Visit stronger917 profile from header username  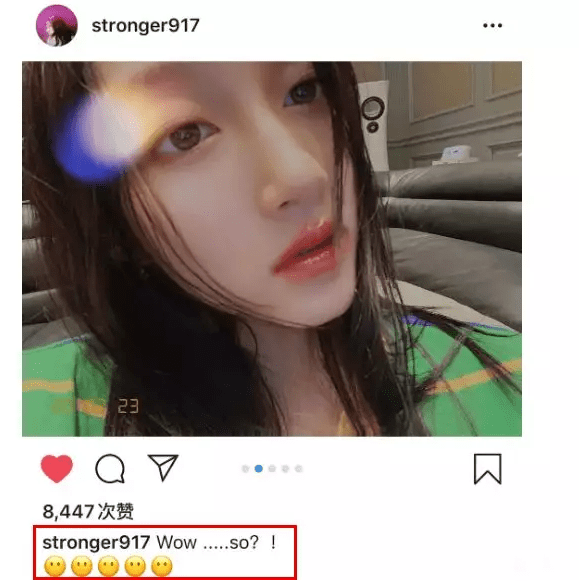(145, 26)
